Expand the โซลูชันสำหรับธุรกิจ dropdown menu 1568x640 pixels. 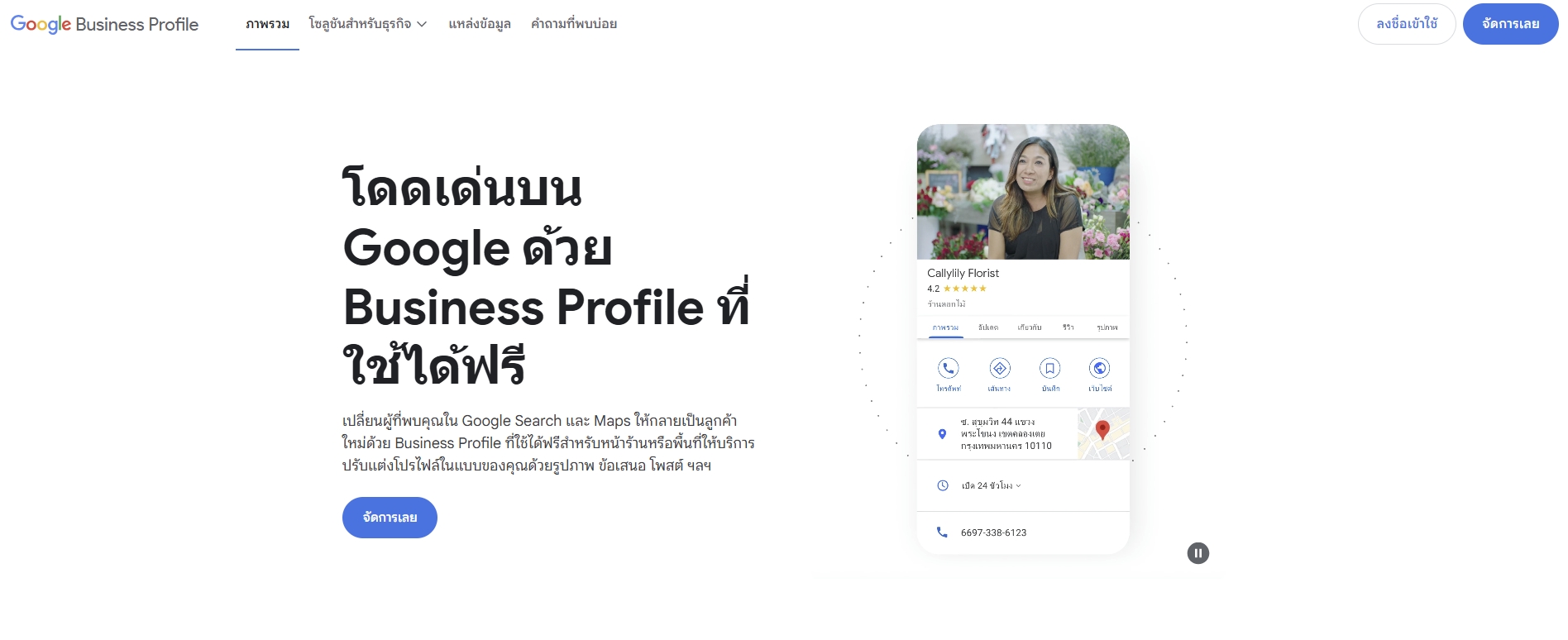pyautogui.click(x=368, y=24)
